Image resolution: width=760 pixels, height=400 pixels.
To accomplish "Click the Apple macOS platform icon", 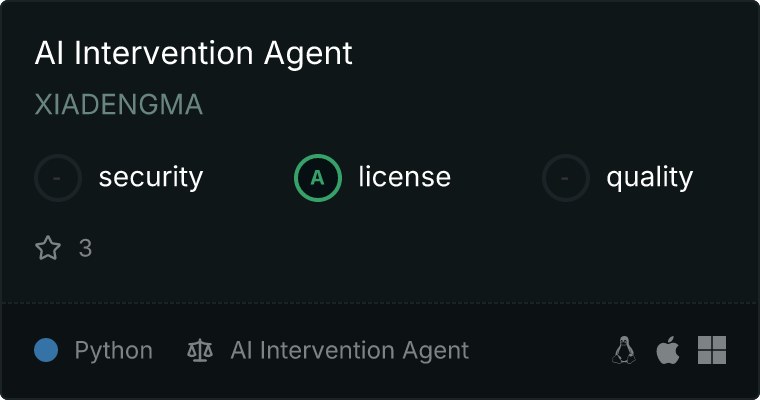I will coord(668,350).
